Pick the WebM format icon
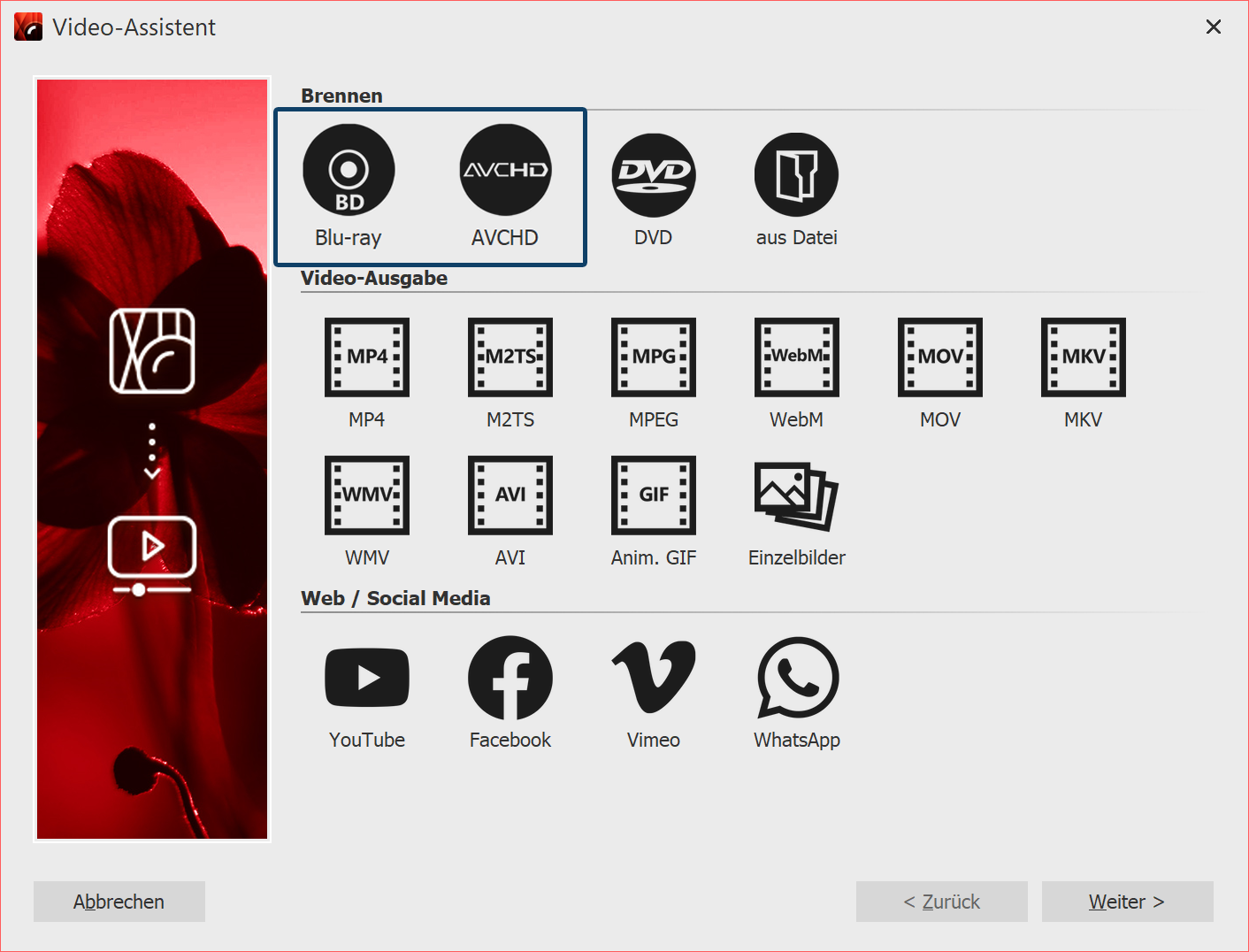This screenshot has width=1249, height=952. click(796, 357)
